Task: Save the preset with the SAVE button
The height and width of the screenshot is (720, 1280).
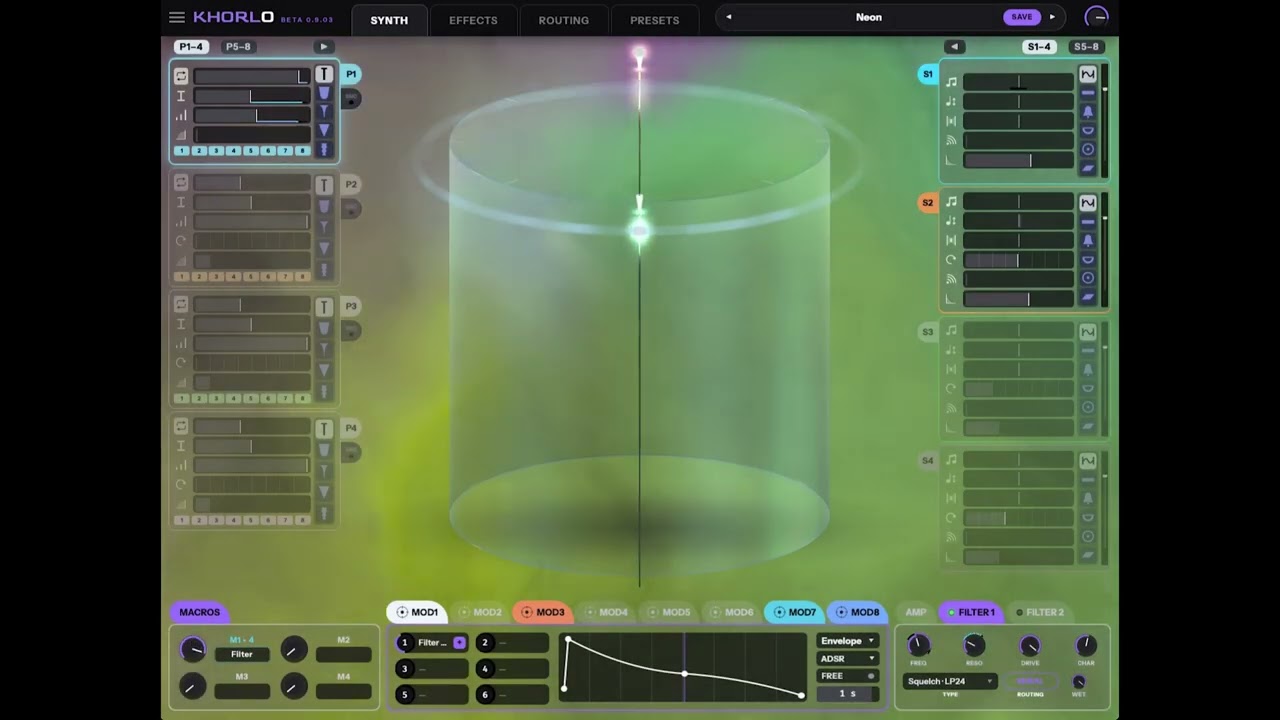Action: coord(1021,17)
